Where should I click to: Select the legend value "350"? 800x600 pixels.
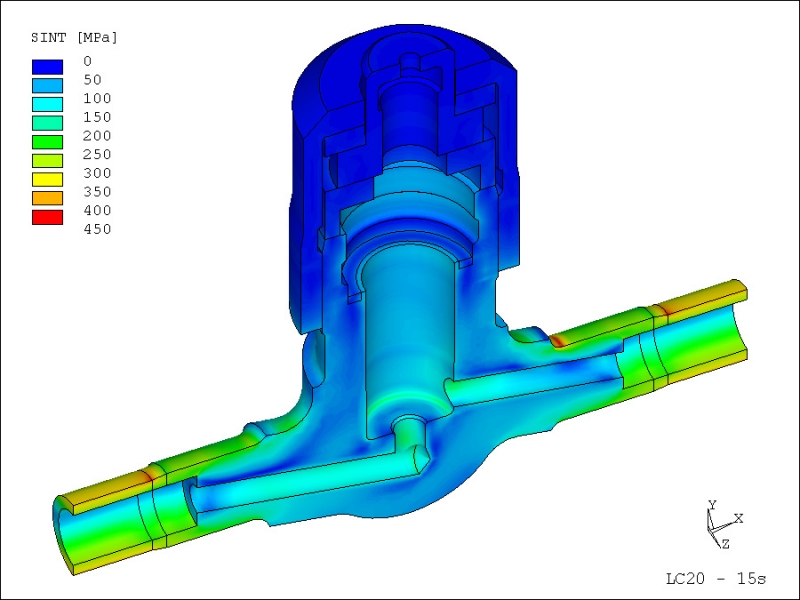coord(97,192)
